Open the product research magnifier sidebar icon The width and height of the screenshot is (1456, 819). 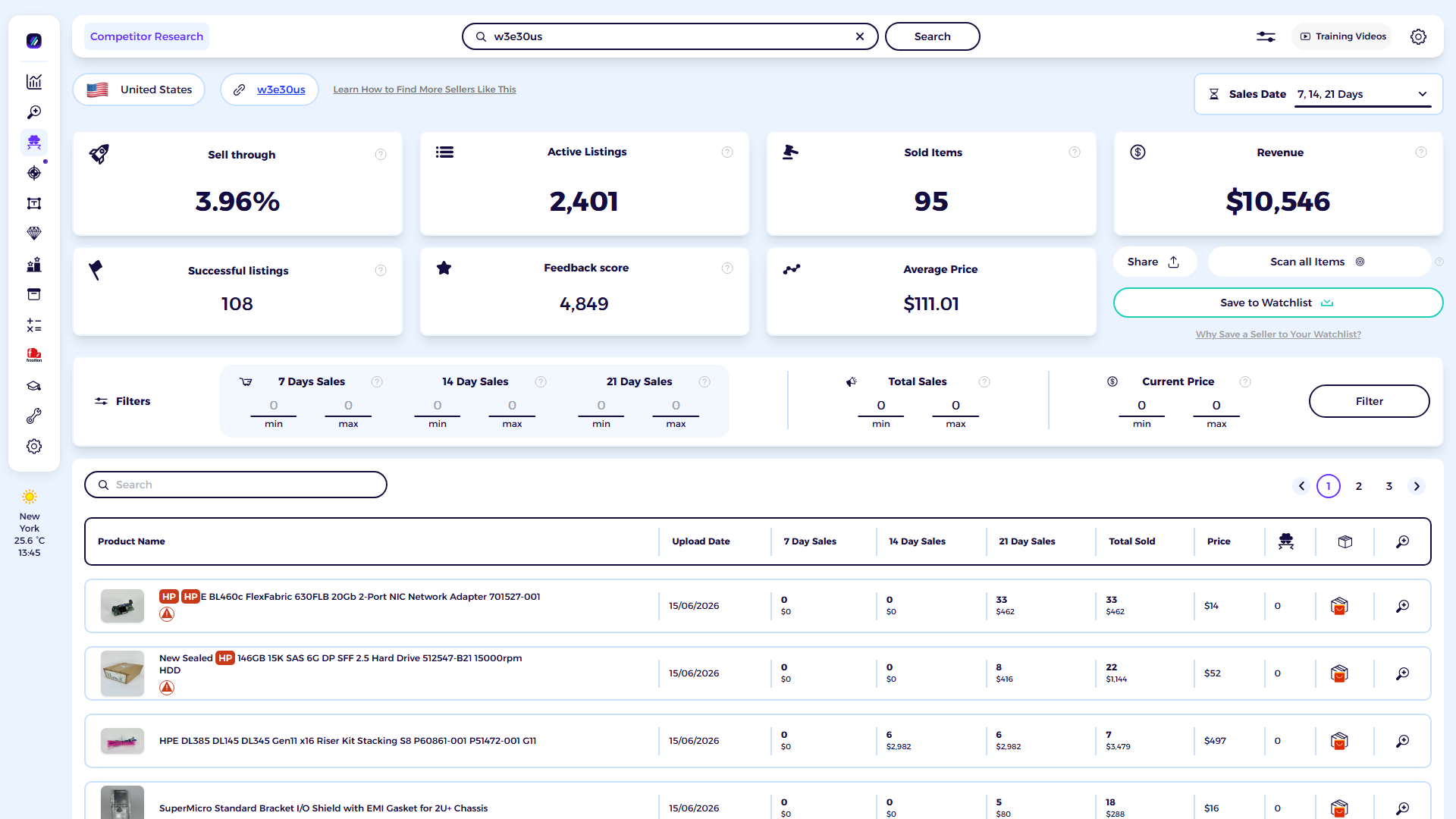[x=34, y=112]
